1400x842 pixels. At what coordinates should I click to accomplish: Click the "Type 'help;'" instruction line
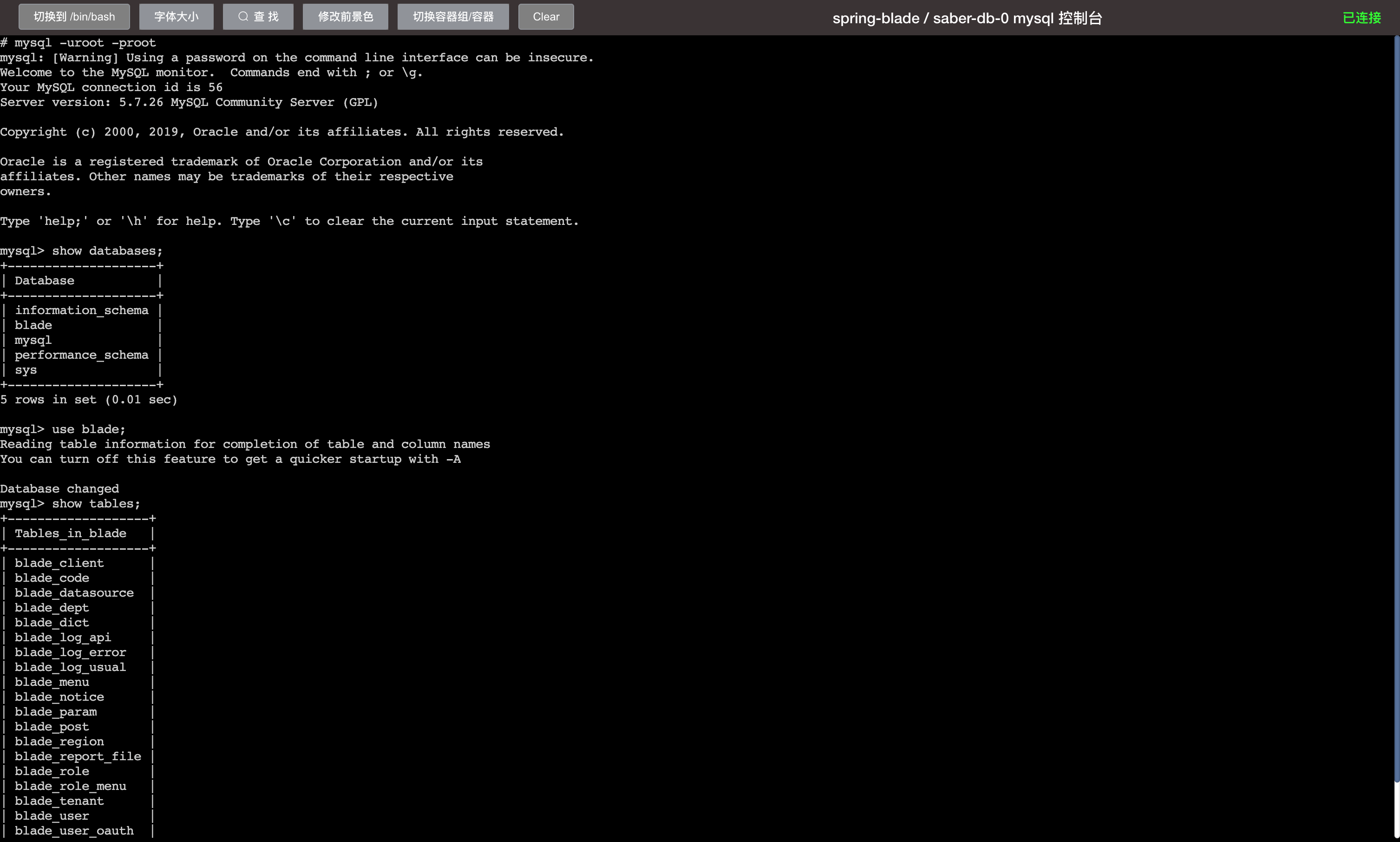point(289,221)
